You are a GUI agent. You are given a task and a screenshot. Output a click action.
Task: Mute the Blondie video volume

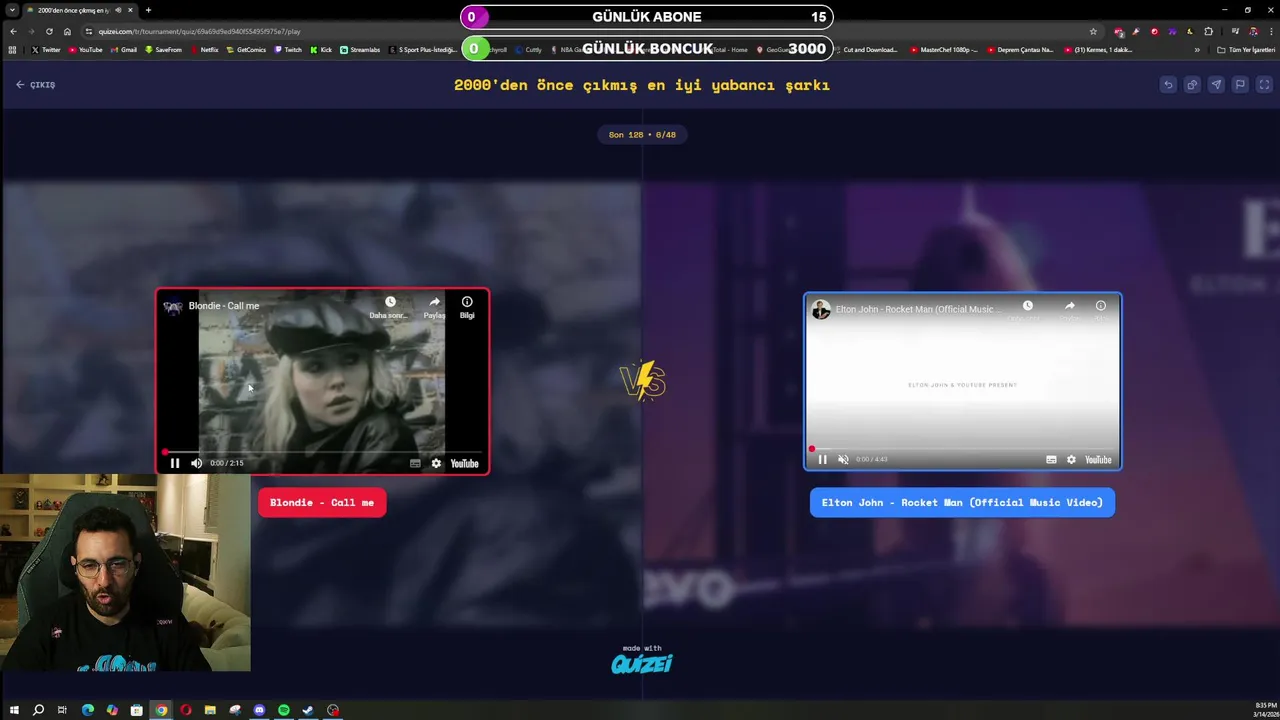pyautogui.click(x=196, y=463)
